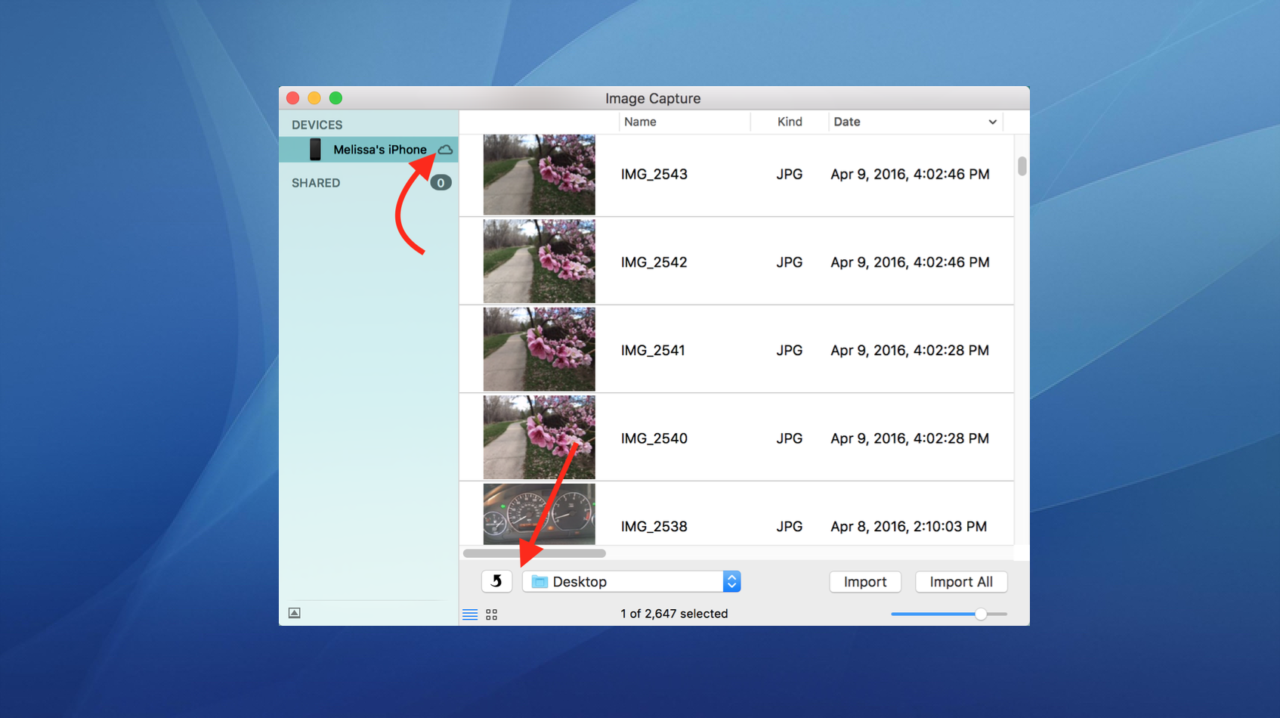This screenshot has width=1280, height=718.
Task: Select the IMG_2538 dashboard thumbnail
Action: [539, 515]
